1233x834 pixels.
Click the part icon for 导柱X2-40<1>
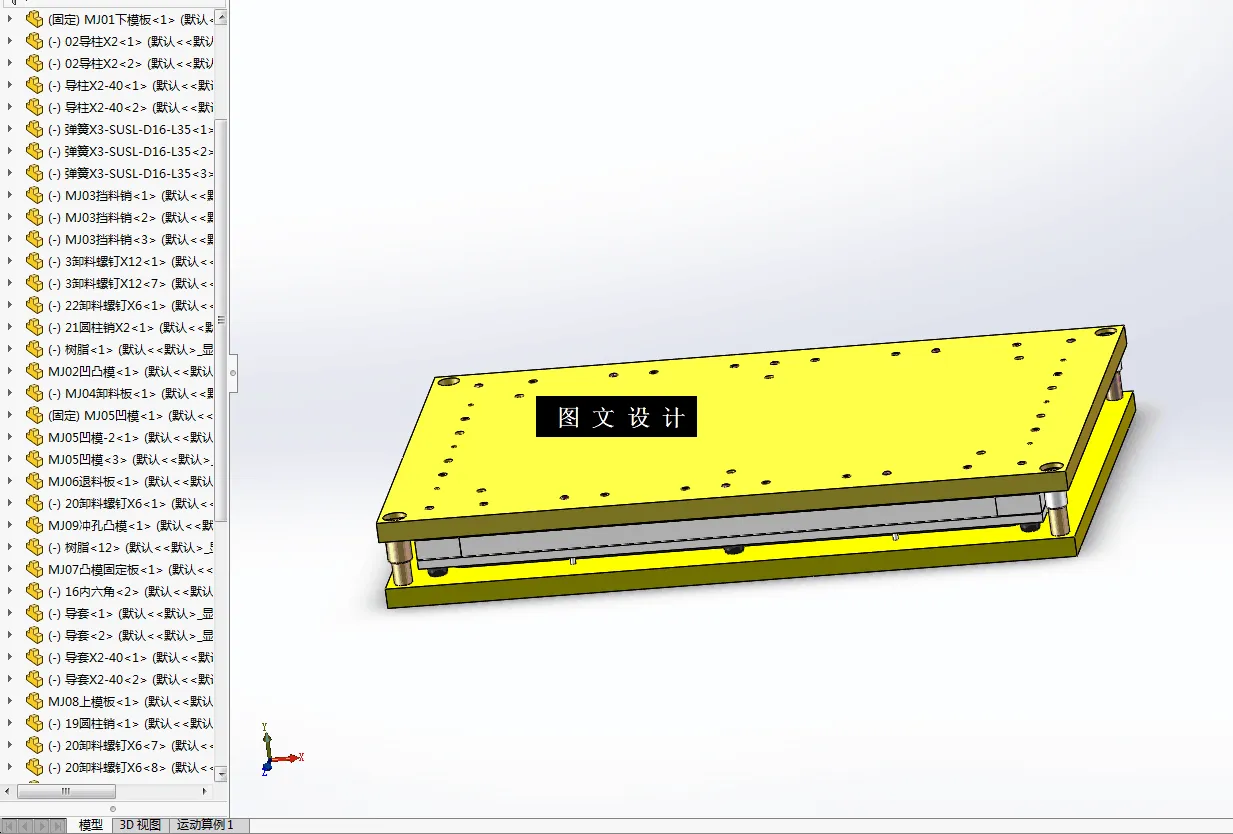[x=35, y=85]
